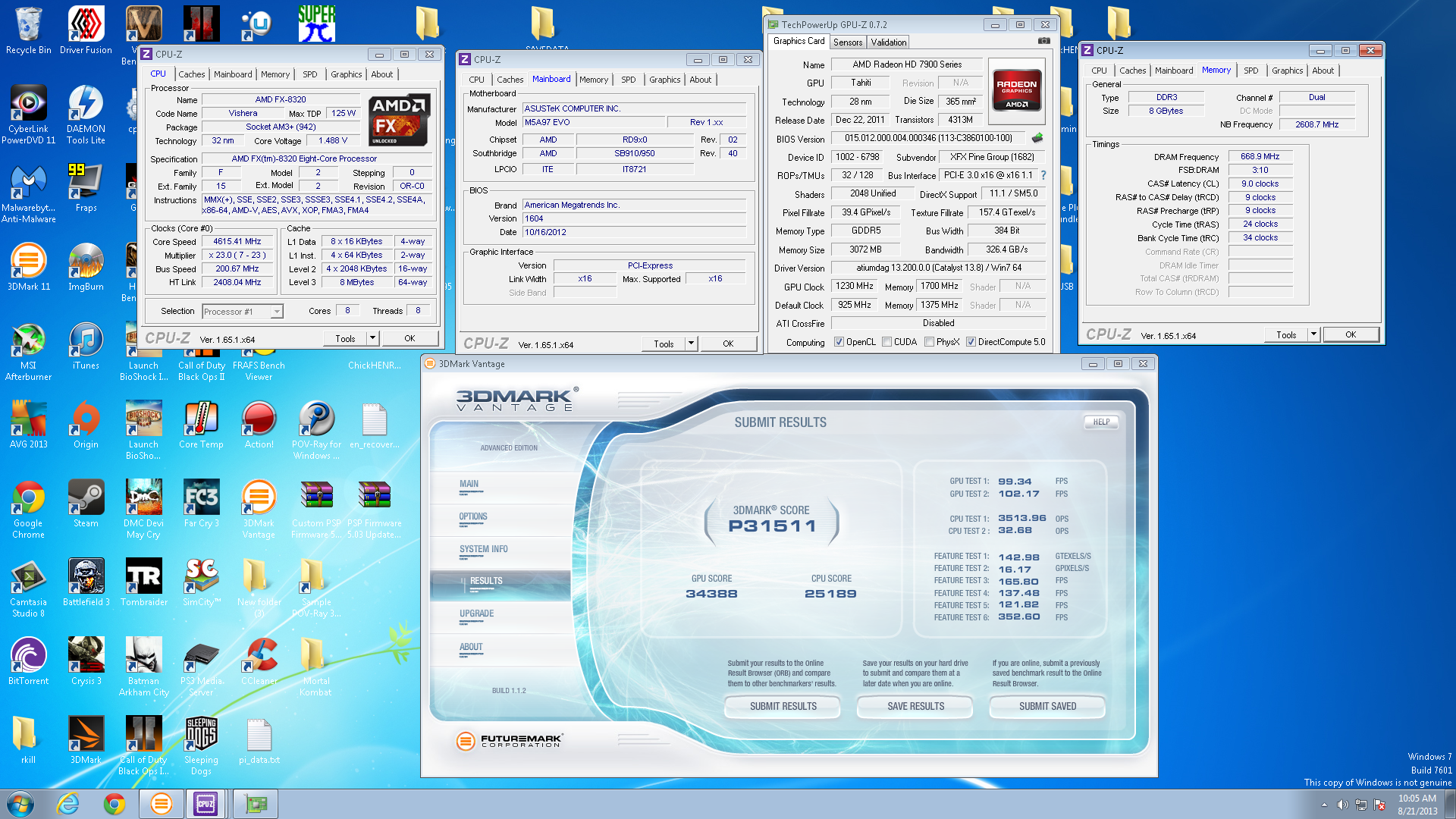
Task: Click the 3DMark score P31511 value
Action: tap(772, 526)
